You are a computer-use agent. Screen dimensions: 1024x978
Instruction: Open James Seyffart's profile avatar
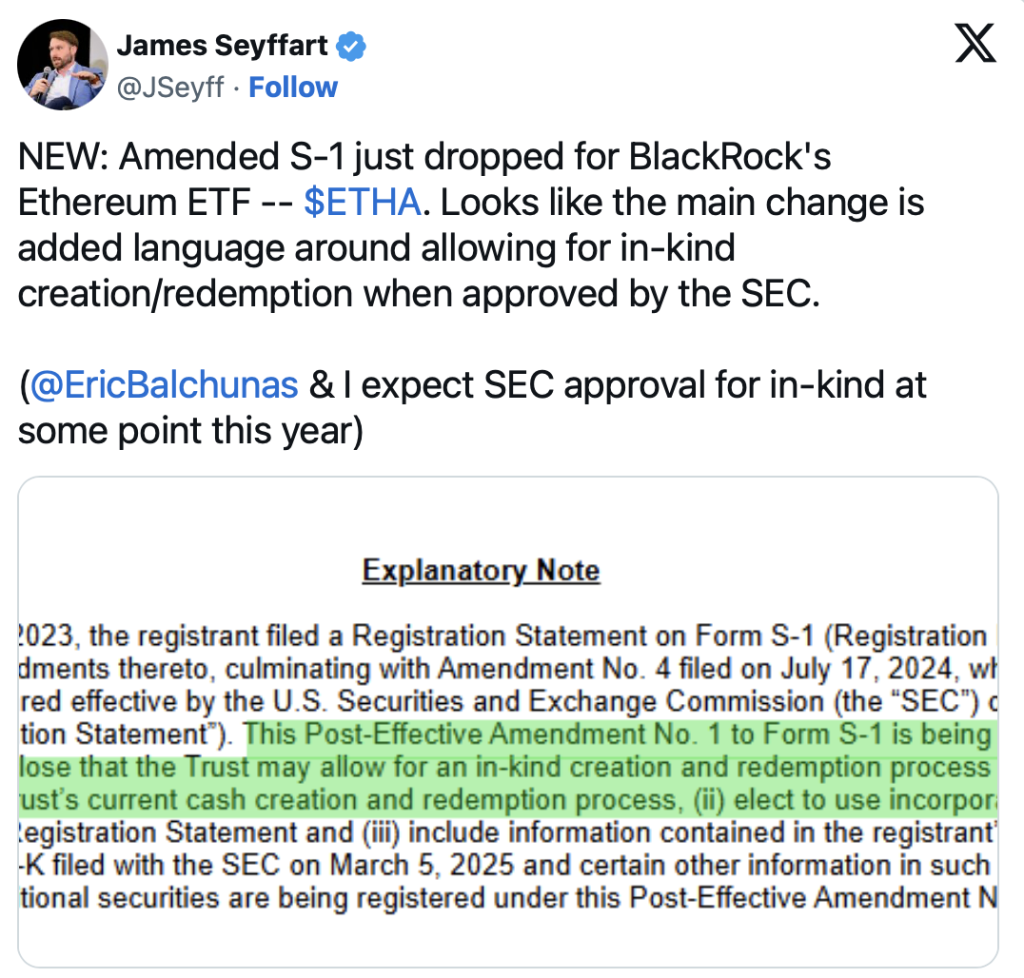pyautogui.click(x=63, y=65)
